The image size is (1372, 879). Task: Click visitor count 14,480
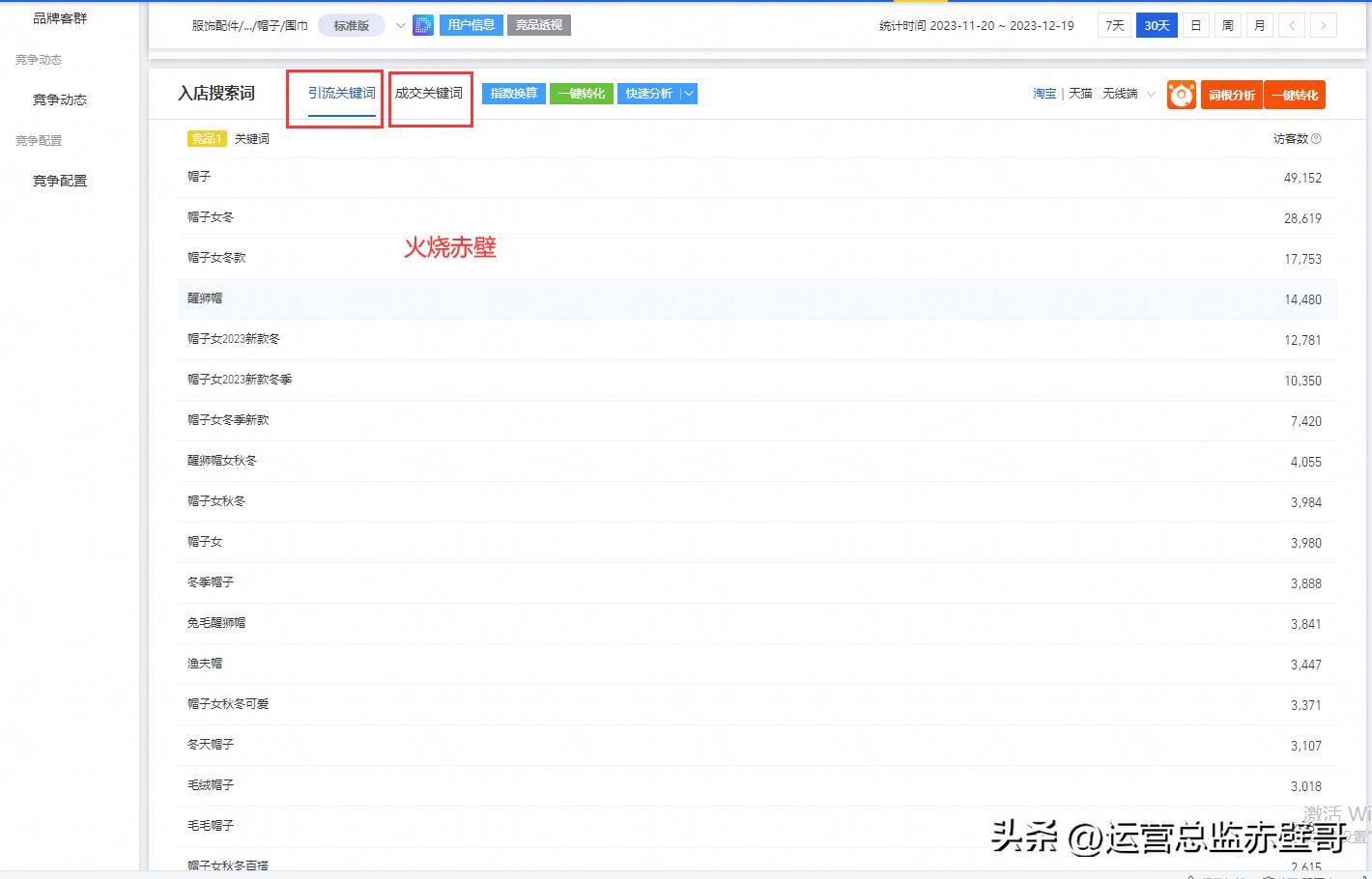point(1302,299)
